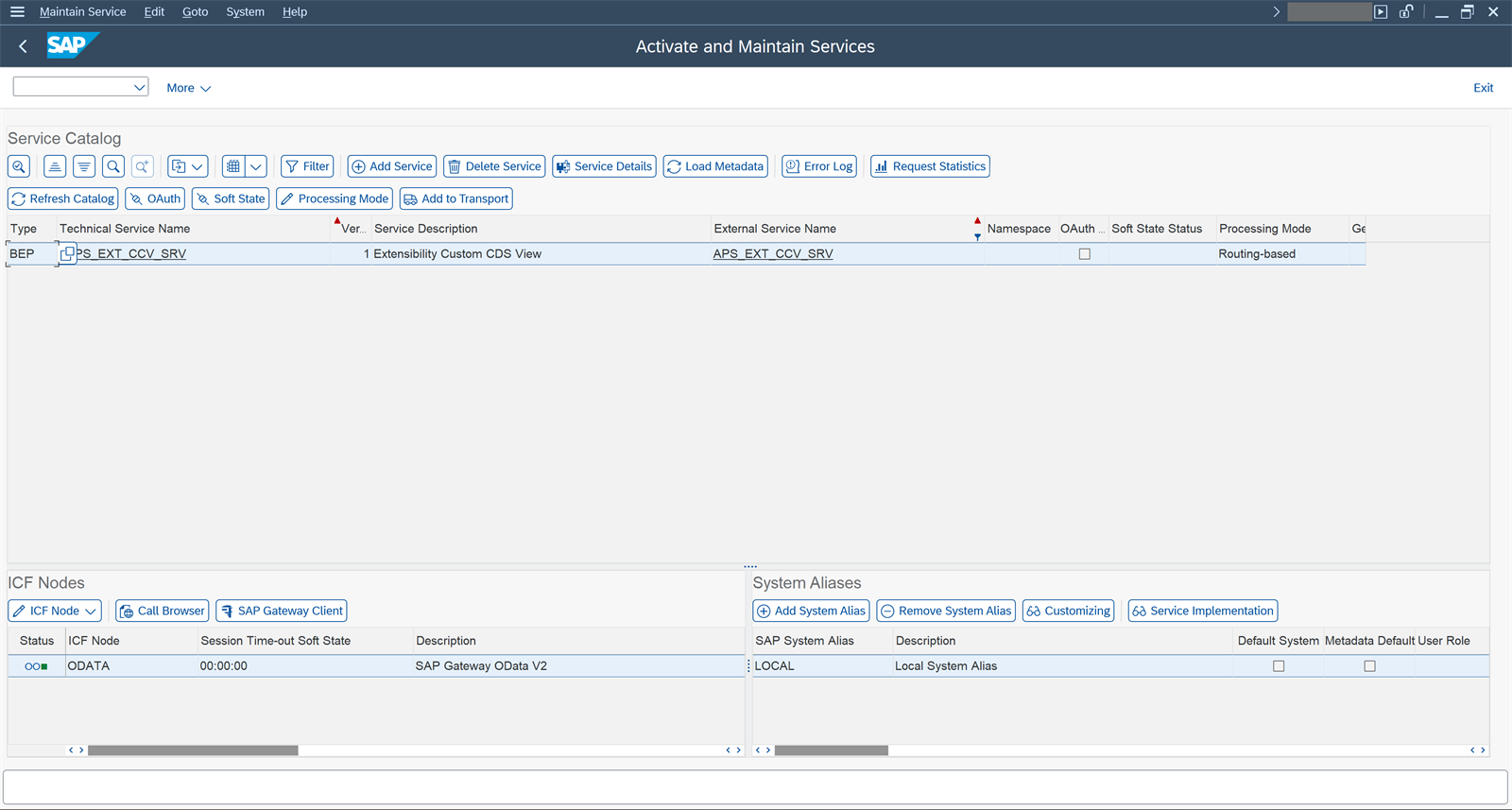Viewport: 1512px width, 810px height.
Task: Open Request Statistics
Action: 930,166
